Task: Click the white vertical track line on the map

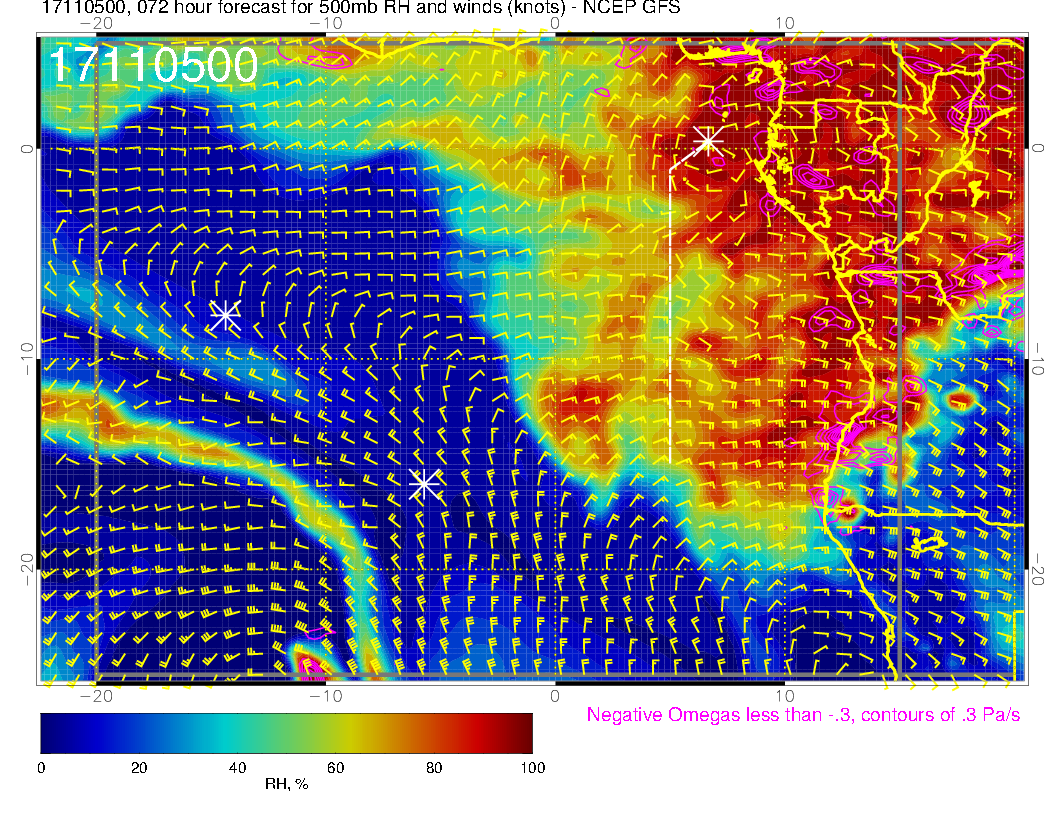Action: point(671,316)
